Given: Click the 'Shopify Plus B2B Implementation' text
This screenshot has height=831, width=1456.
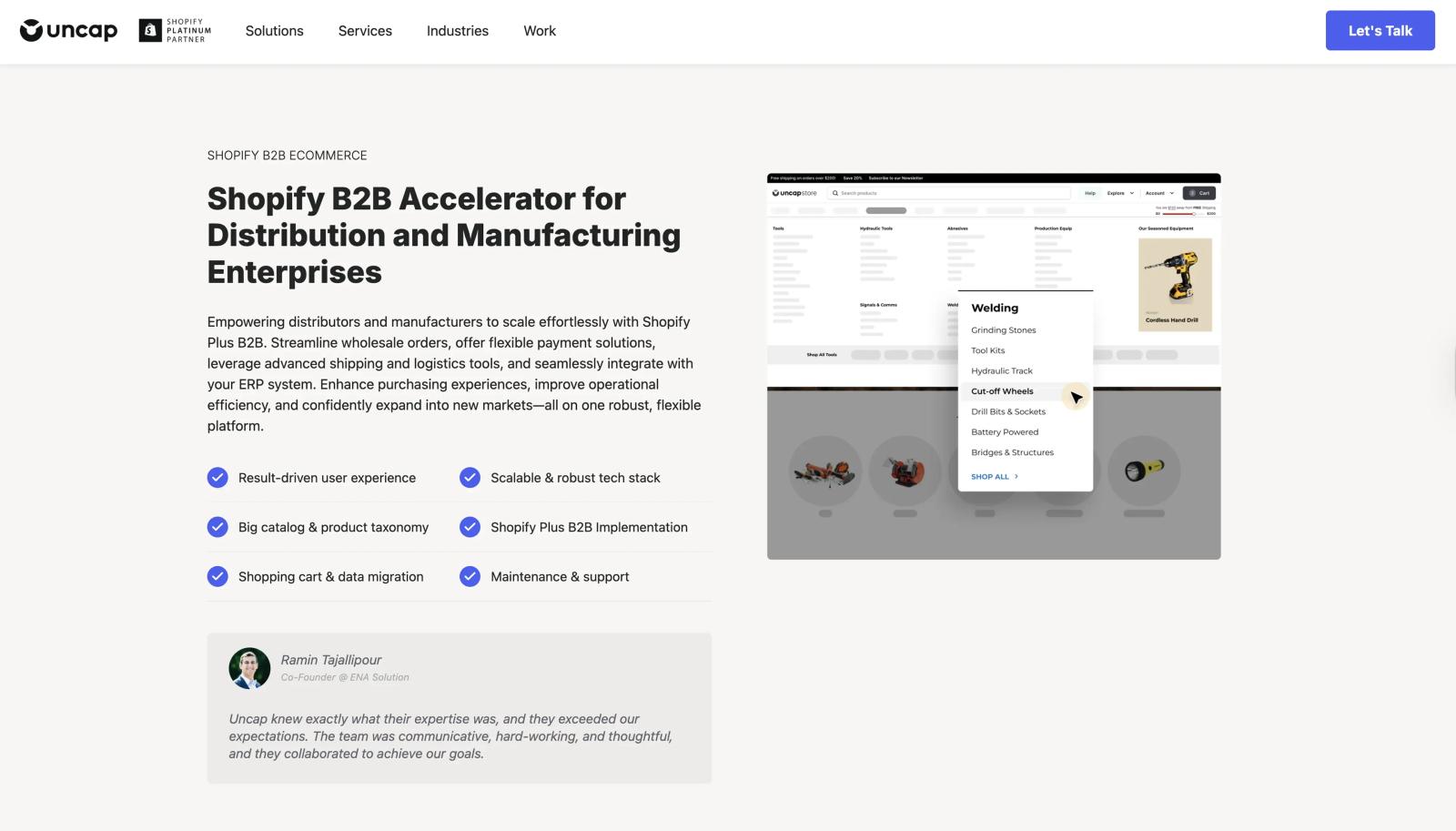Looking at the screenshot, I should 589,527.
